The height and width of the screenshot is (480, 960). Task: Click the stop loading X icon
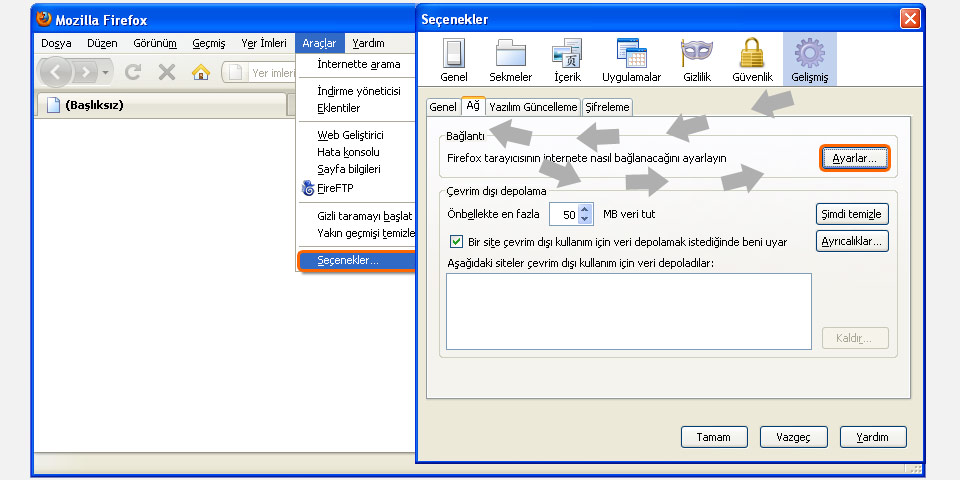(167, 72)
